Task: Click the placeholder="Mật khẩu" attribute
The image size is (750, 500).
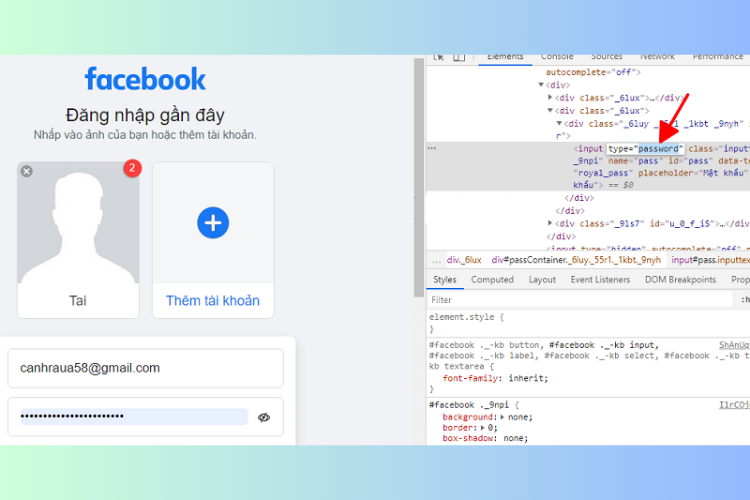Action: pos(693,173)
